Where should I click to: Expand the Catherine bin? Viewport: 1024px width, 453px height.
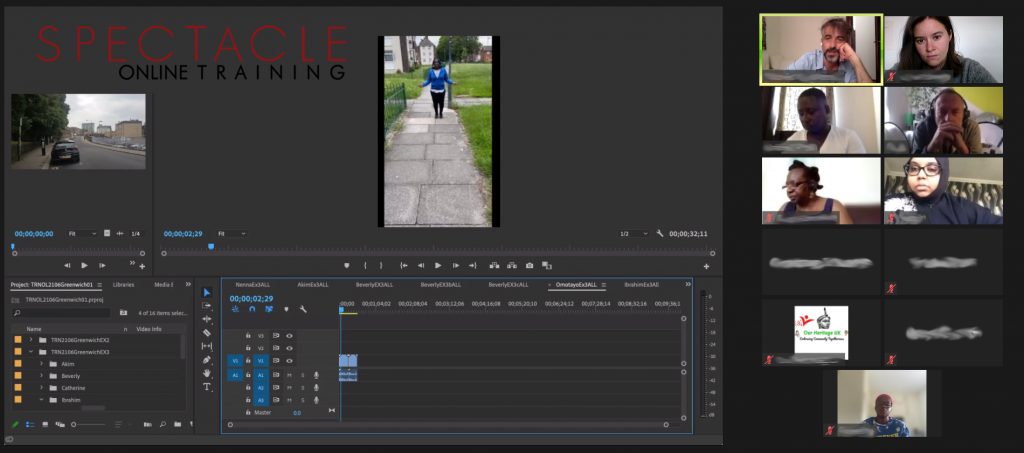[x=41, y=388]
